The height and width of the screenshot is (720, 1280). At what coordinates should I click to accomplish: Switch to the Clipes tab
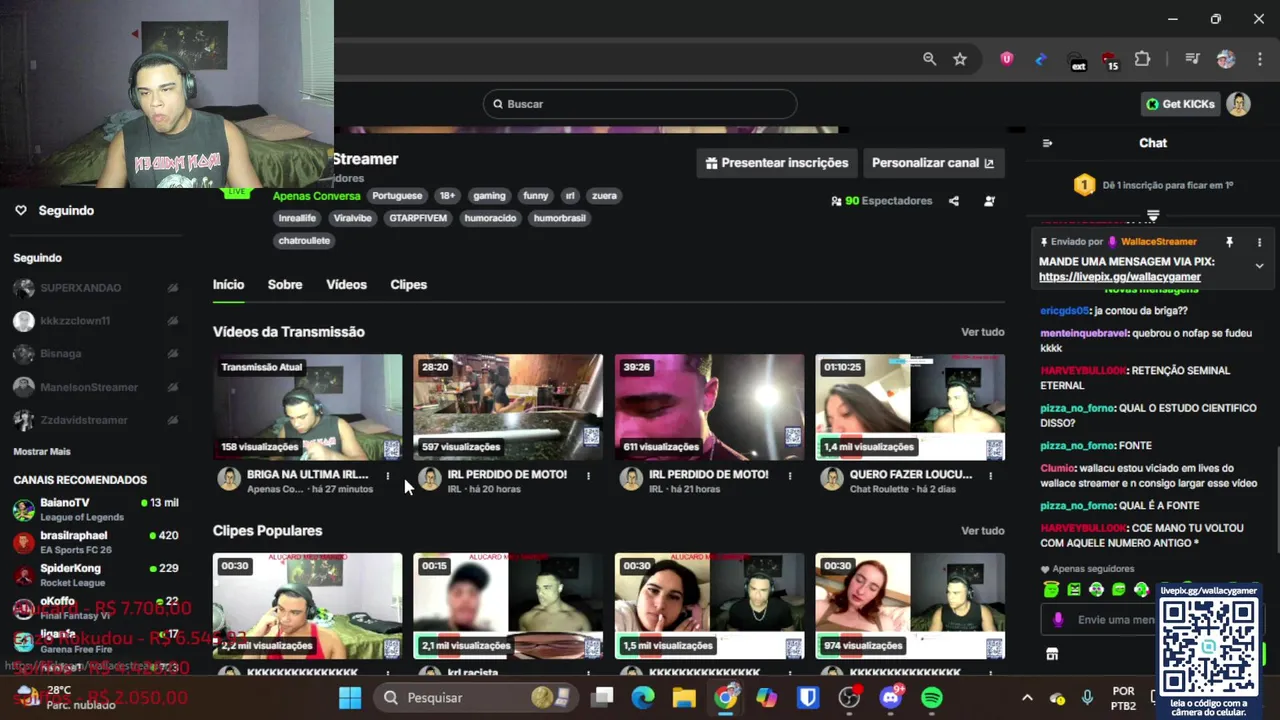click(408, 285)
